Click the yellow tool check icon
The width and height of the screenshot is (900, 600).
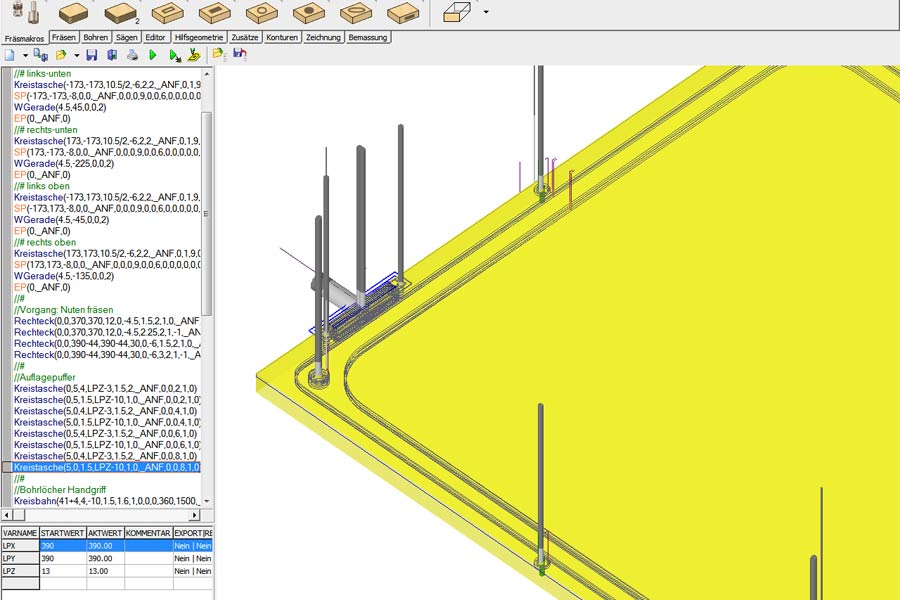click(194, 55)
